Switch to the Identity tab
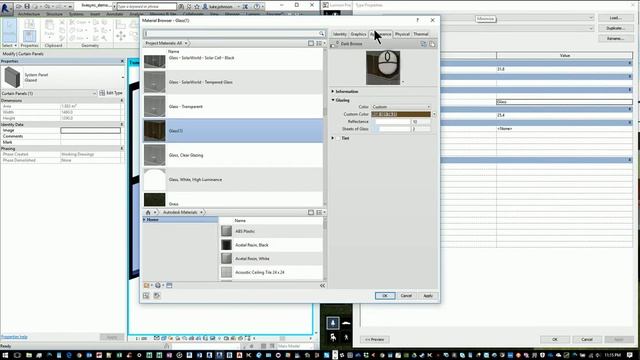This screenshot has height=360, width=640. [339, 34]
